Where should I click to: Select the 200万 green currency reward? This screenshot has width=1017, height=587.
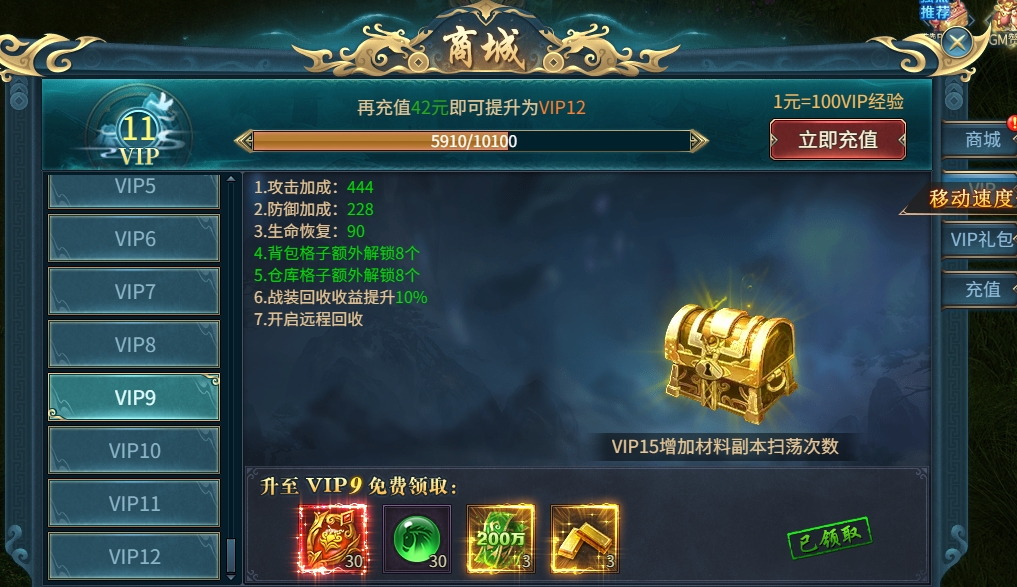pos(501,539)
